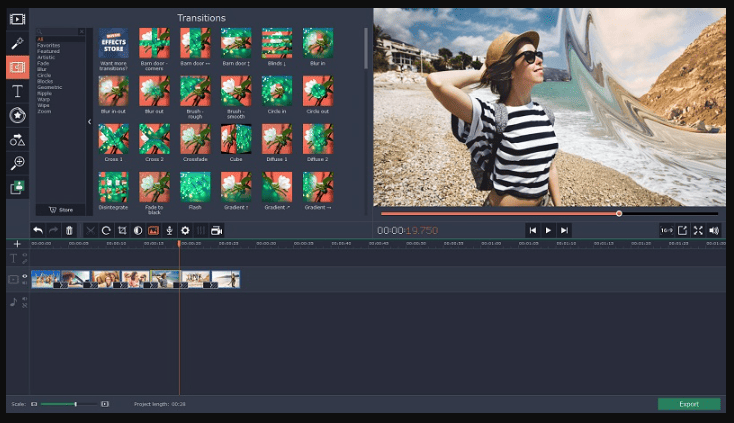The height and width of the screenshot is (423, 734).
Task: Open the Callouts shapes sidebar tab
Action: [x=17, y=139]
